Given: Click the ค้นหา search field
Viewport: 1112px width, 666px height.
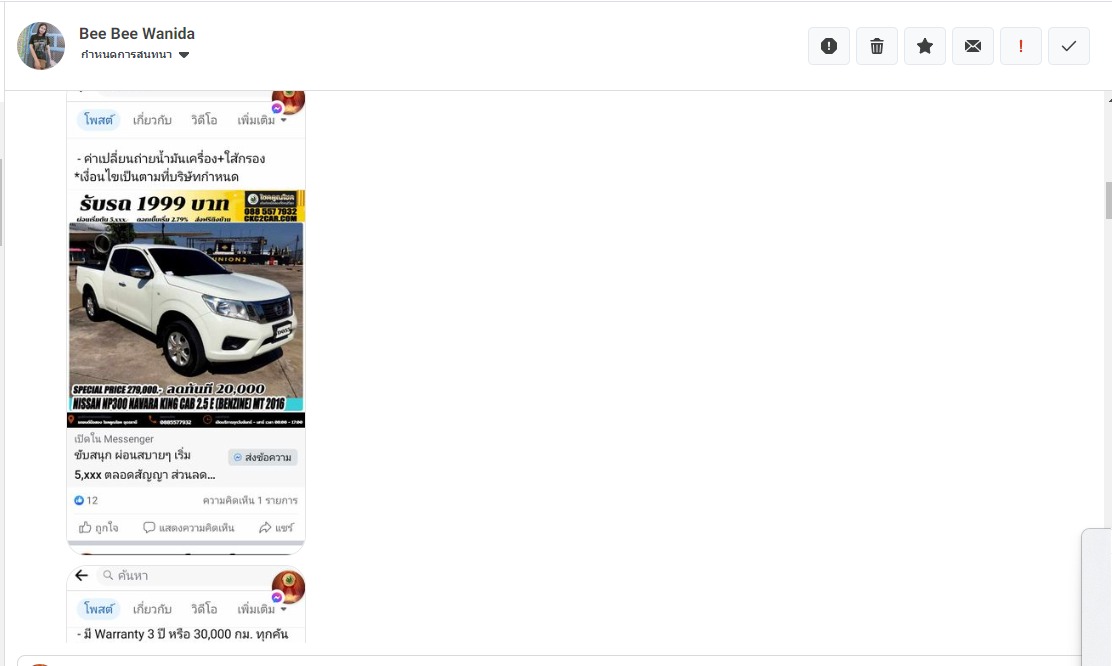Looking at the screenshot, I should pyautogui.click(x=184, y=575).
